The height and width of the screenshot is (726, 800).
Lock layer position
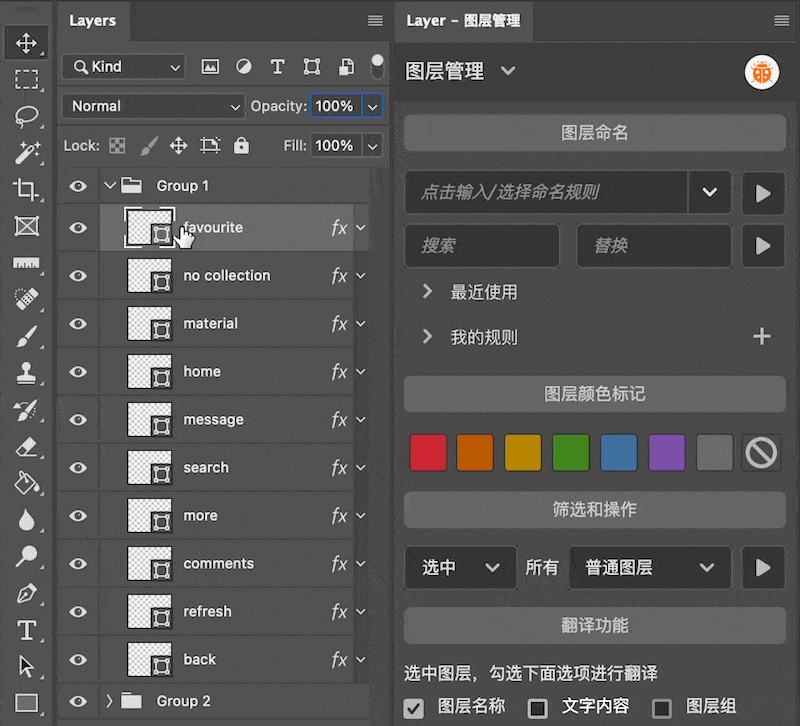pos(179,146)
